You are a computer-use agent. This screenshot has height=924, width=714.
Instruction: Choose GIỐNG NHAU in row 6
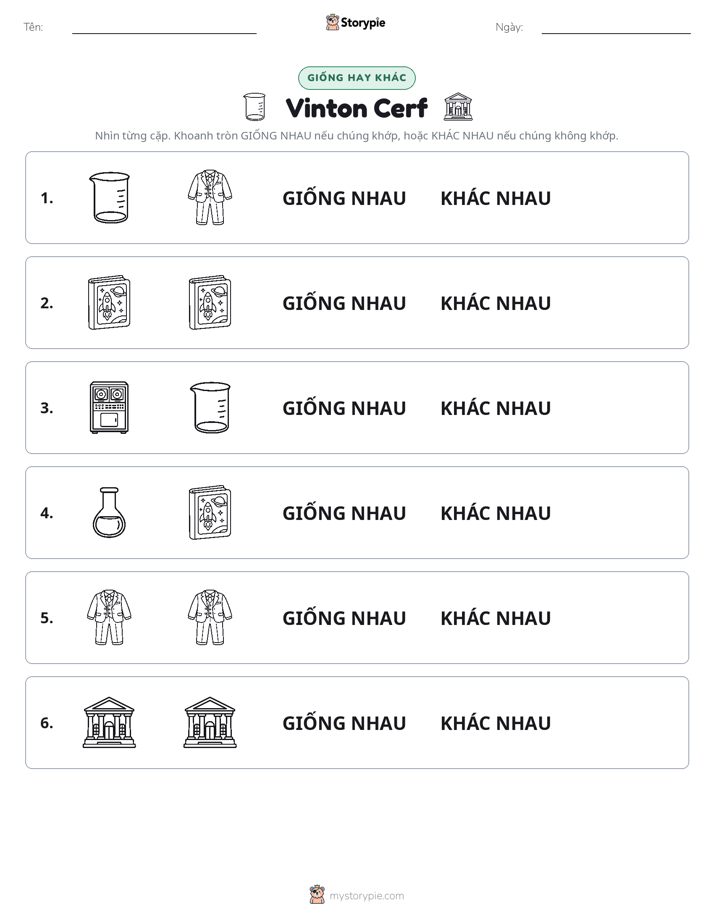(x=344, y=722)
